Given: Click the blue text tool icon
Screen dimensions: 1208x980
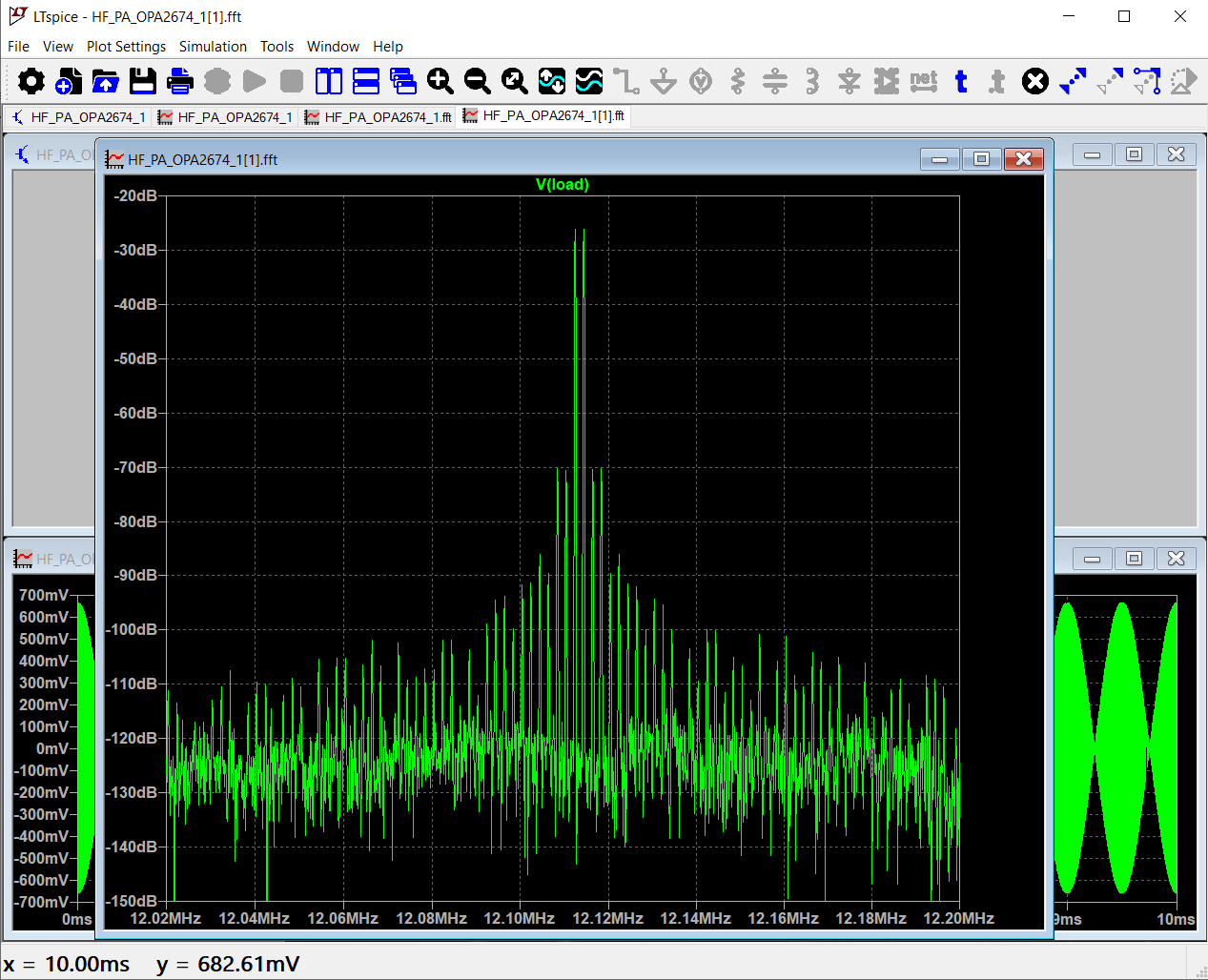Looking at the screenshot, I should (x=961, y=82).
